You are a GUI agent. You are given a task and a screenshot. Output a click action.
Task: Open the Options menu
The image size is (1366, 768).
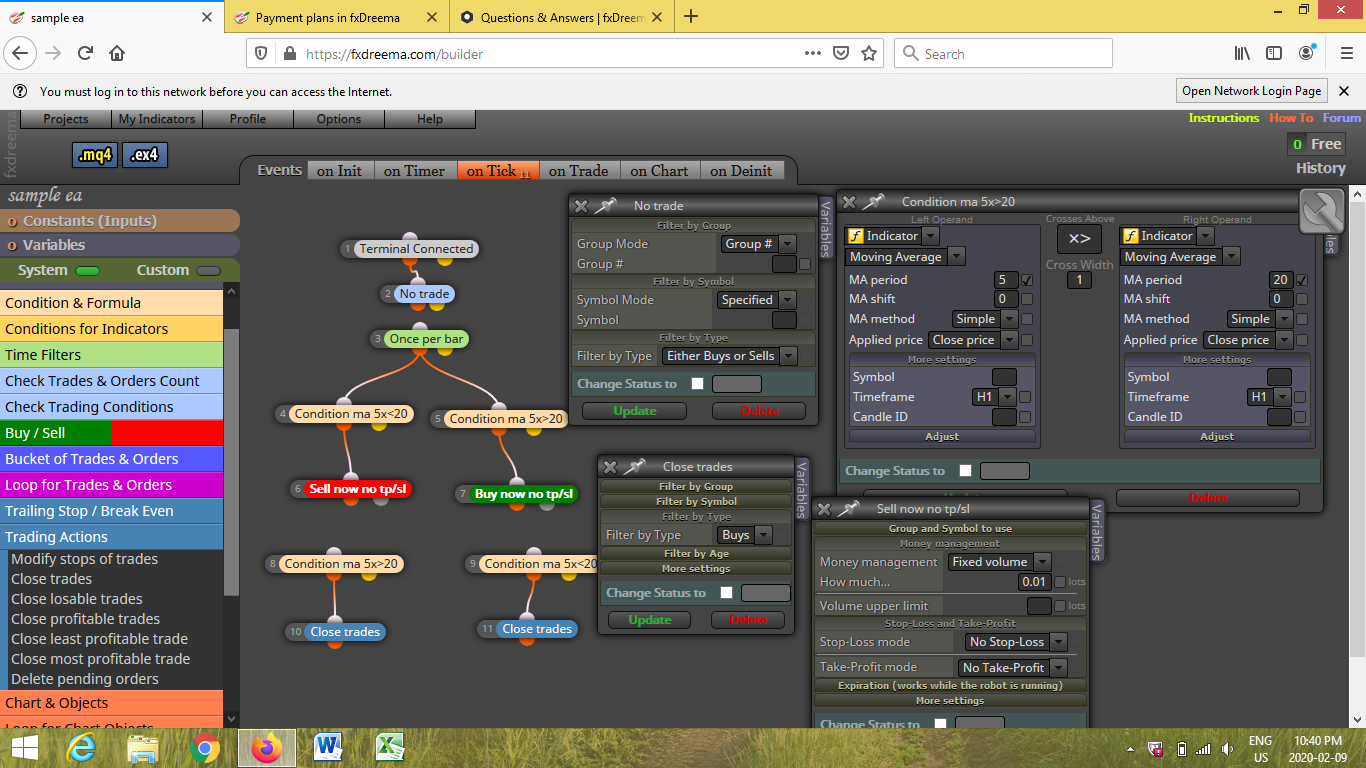point(339,119)
